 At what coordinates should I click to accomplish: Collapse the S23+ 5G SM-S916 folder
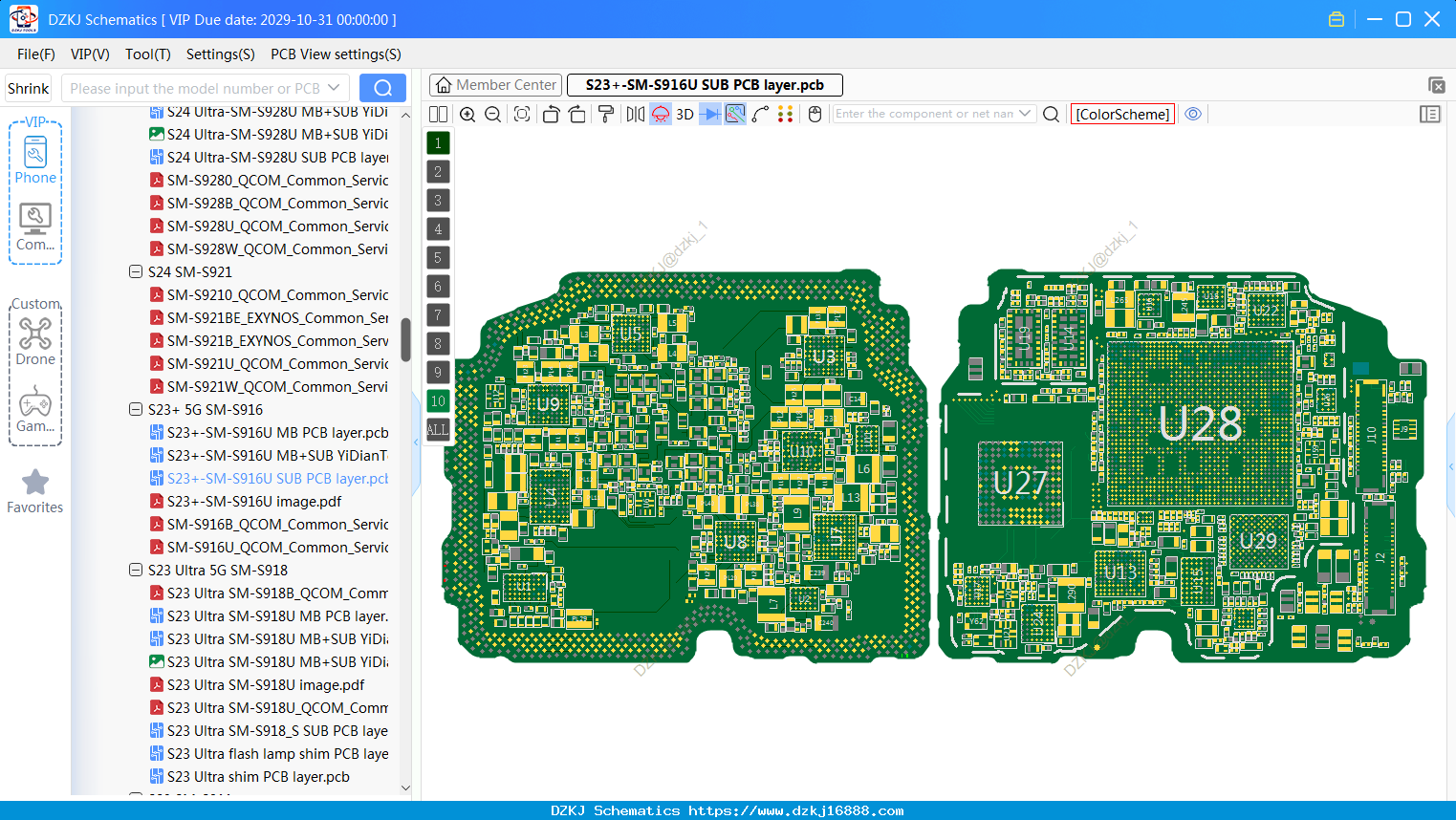(x=136, y=409)
